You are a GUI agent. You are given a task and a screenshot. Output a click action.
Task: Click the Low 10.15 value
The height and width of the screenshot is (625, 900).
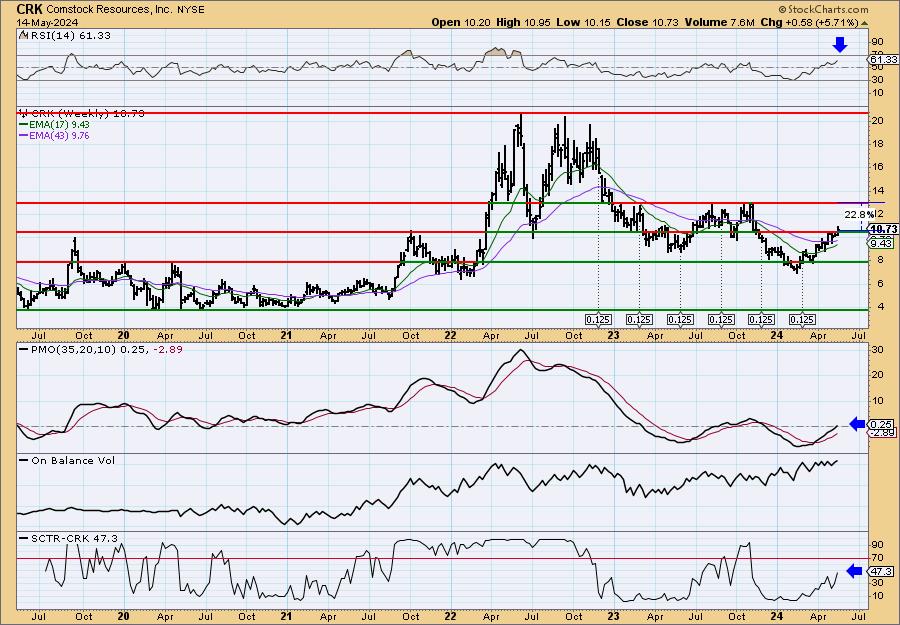584,22
